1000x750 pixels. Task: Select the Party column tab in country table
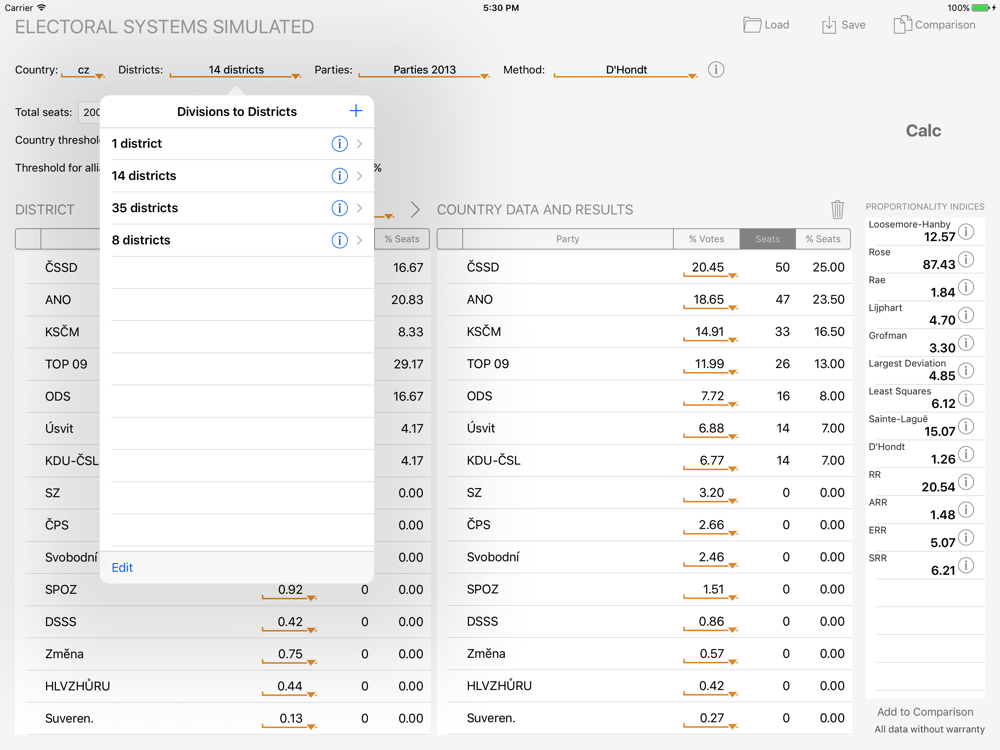click(x=568, y=239)
